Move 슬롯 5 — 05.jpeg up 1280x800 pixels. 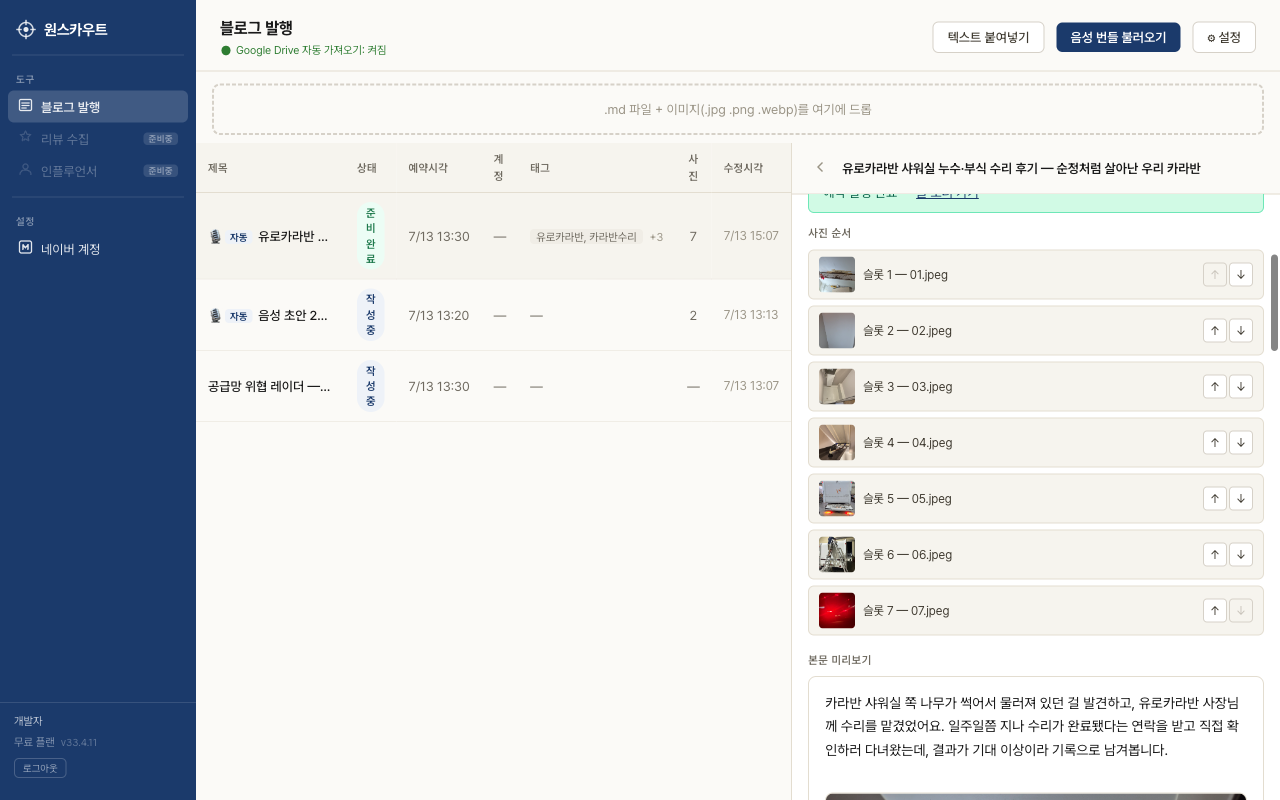pos(1215,498)
